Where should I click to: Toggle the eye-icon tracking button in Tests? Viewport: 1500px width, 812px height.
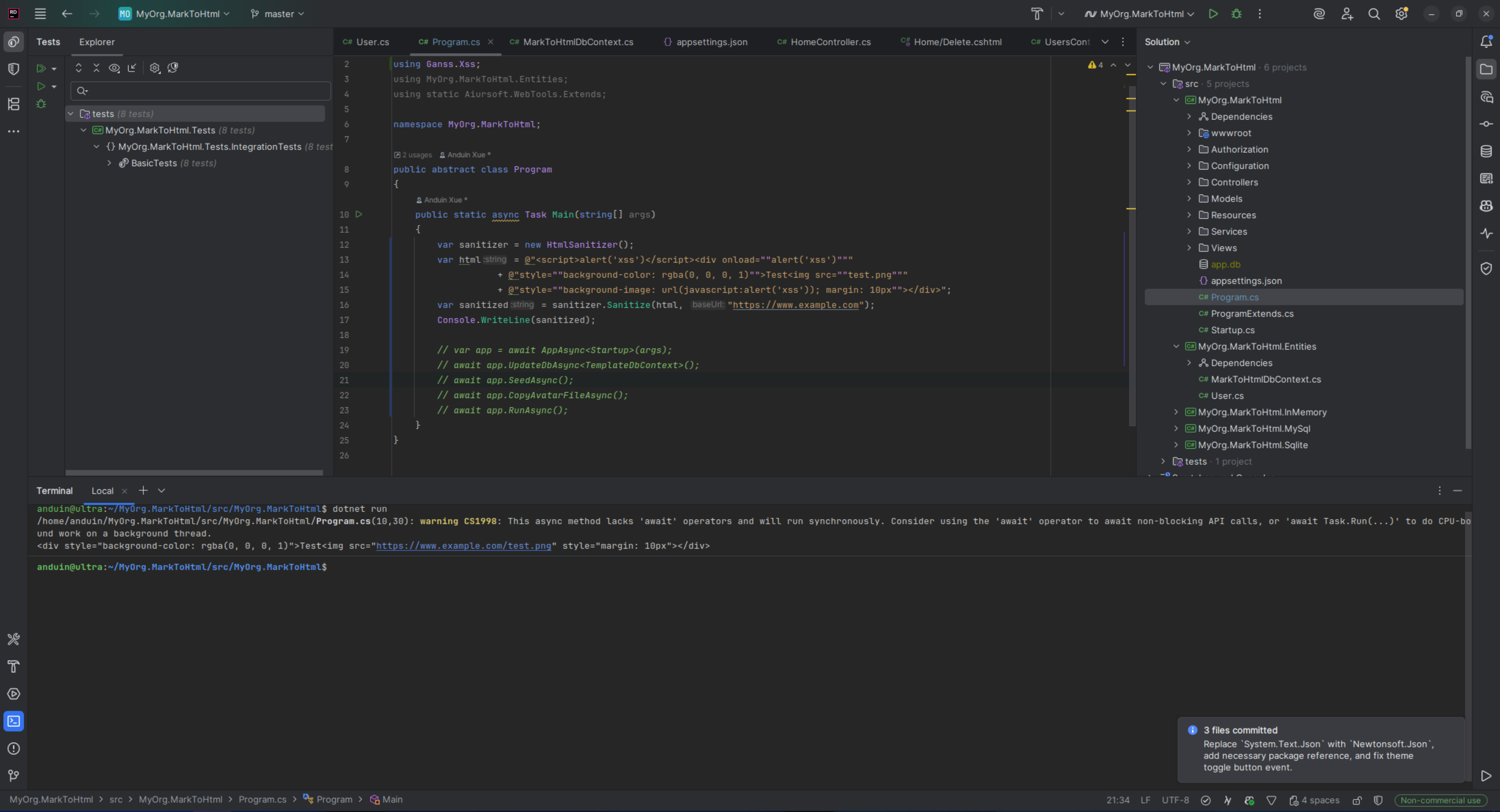click(x=114, y=68)
